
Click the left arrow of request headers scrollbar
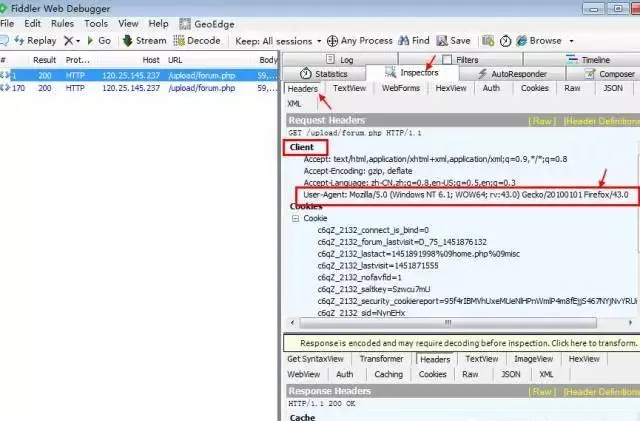[292, 323]
